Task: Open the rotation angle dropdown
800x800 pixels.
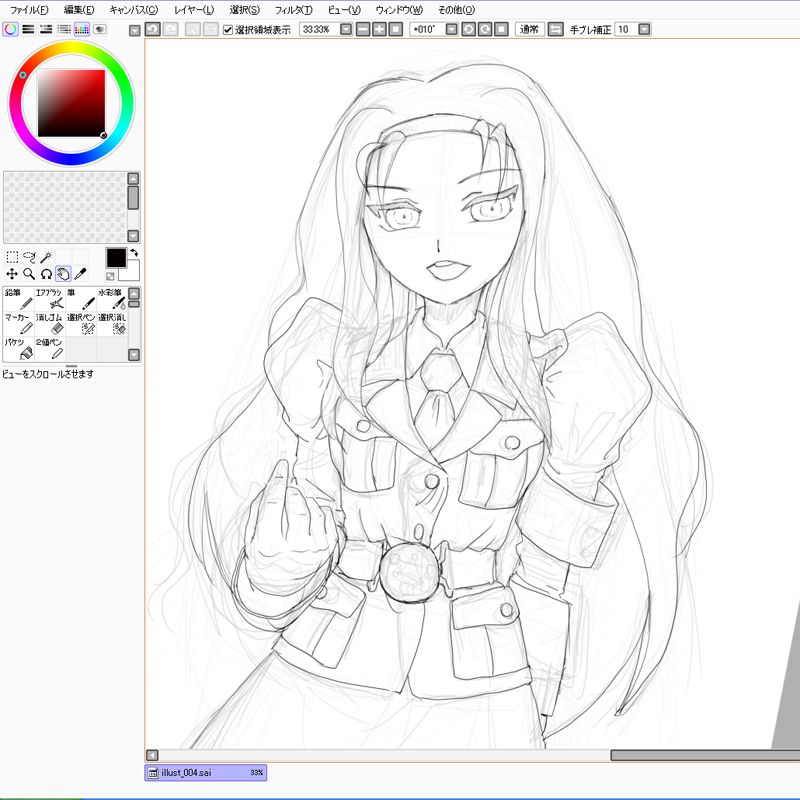Action: point(452,30)
